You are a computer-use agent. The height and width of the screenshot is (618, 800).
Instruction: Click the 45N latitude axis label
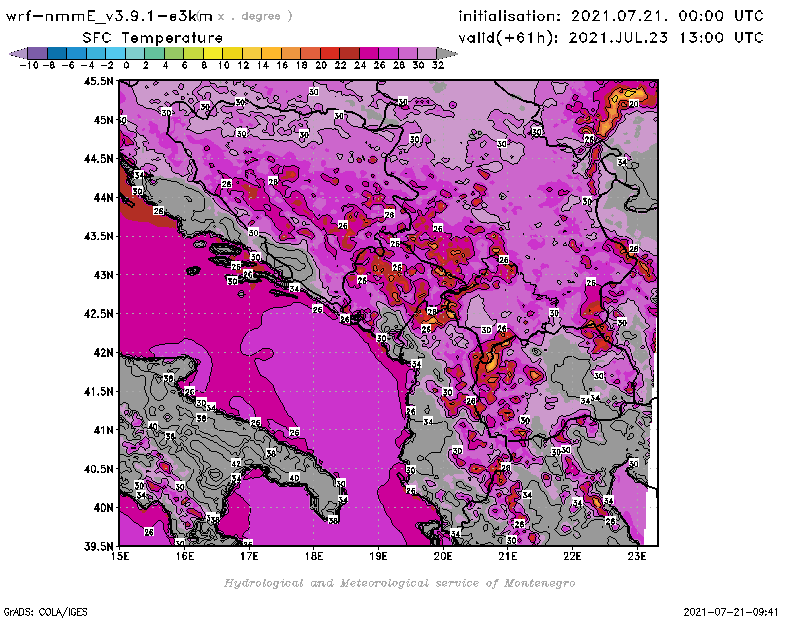point(103,120)
